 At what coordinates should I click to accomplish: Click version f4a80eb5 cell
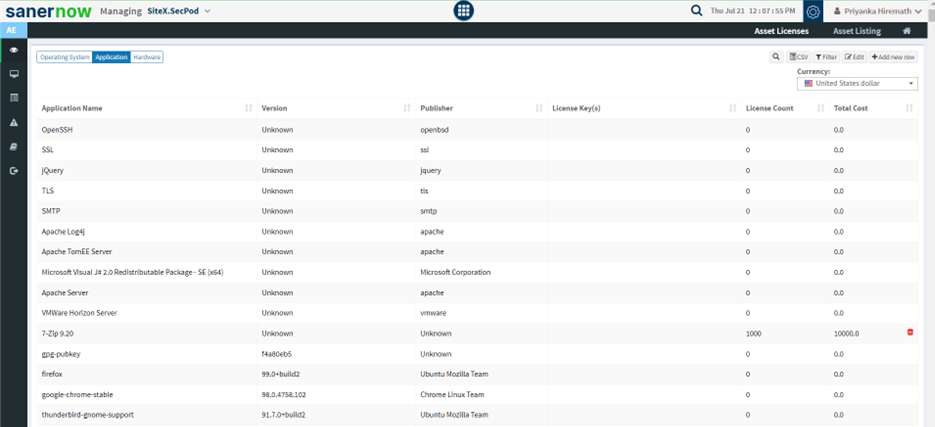(277, 354)
